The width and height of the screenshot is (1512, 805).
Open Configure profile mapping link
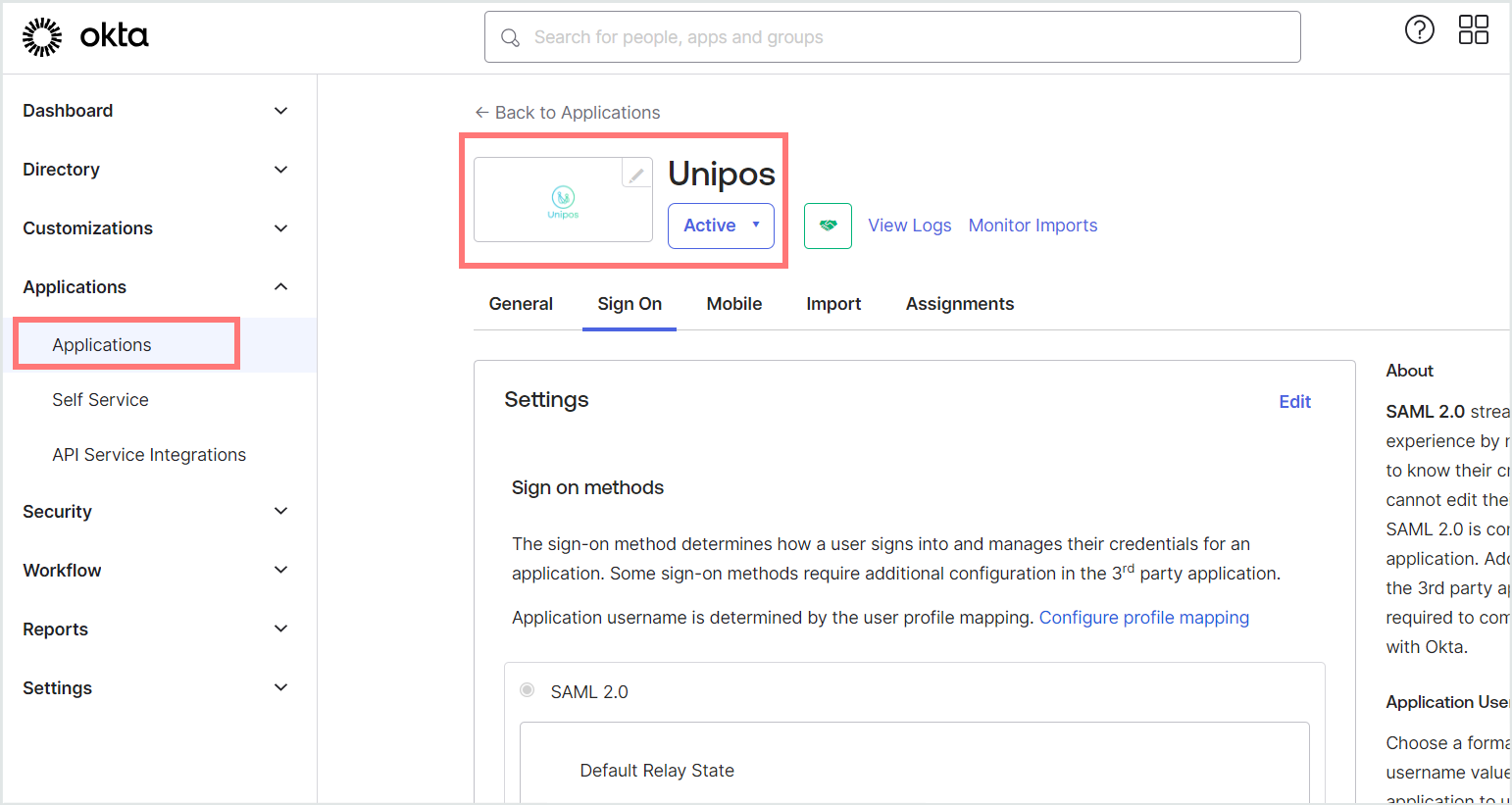pos(1144,618)
